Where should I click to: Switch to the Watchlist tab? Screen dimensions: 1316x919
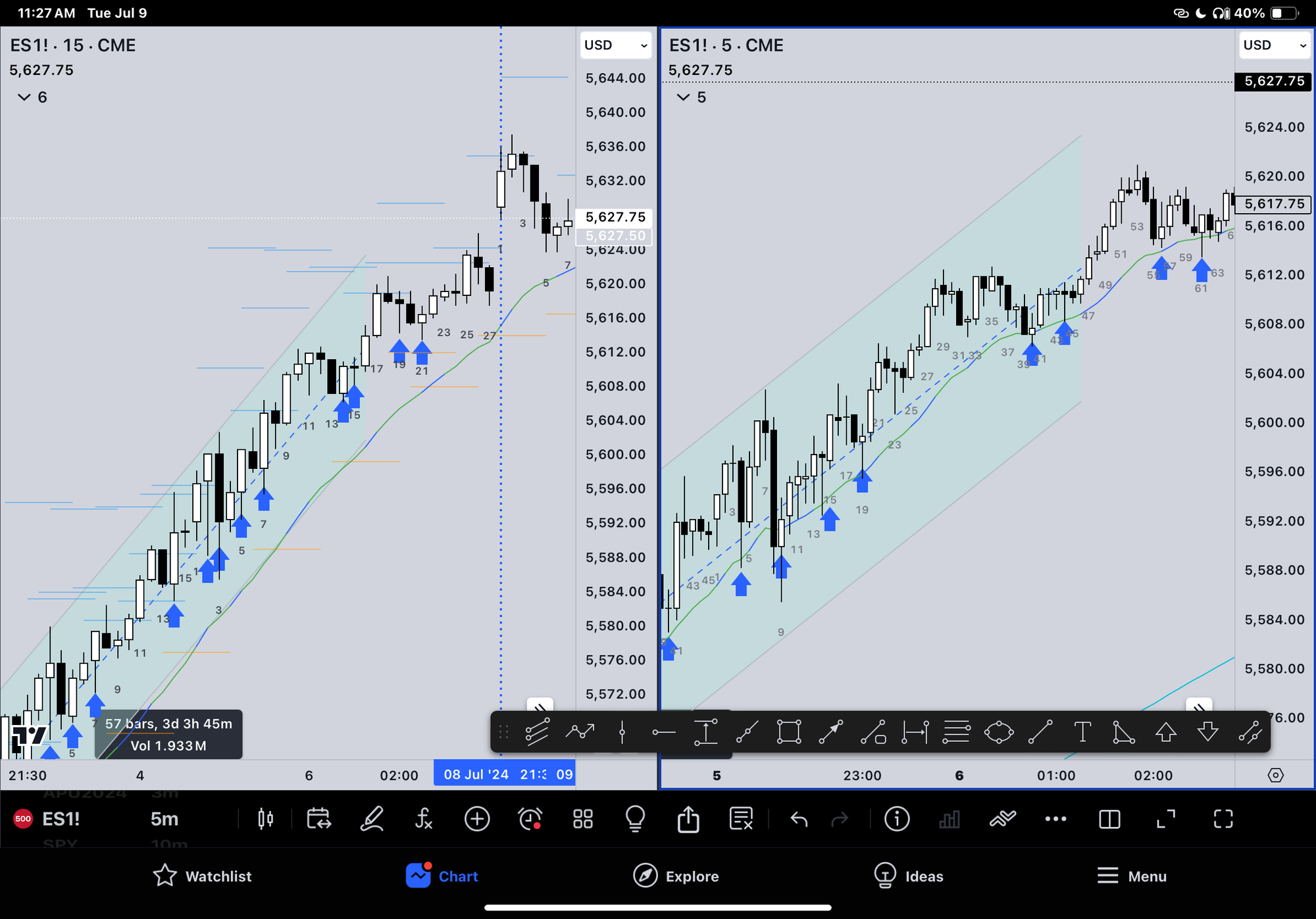[203, 876]
